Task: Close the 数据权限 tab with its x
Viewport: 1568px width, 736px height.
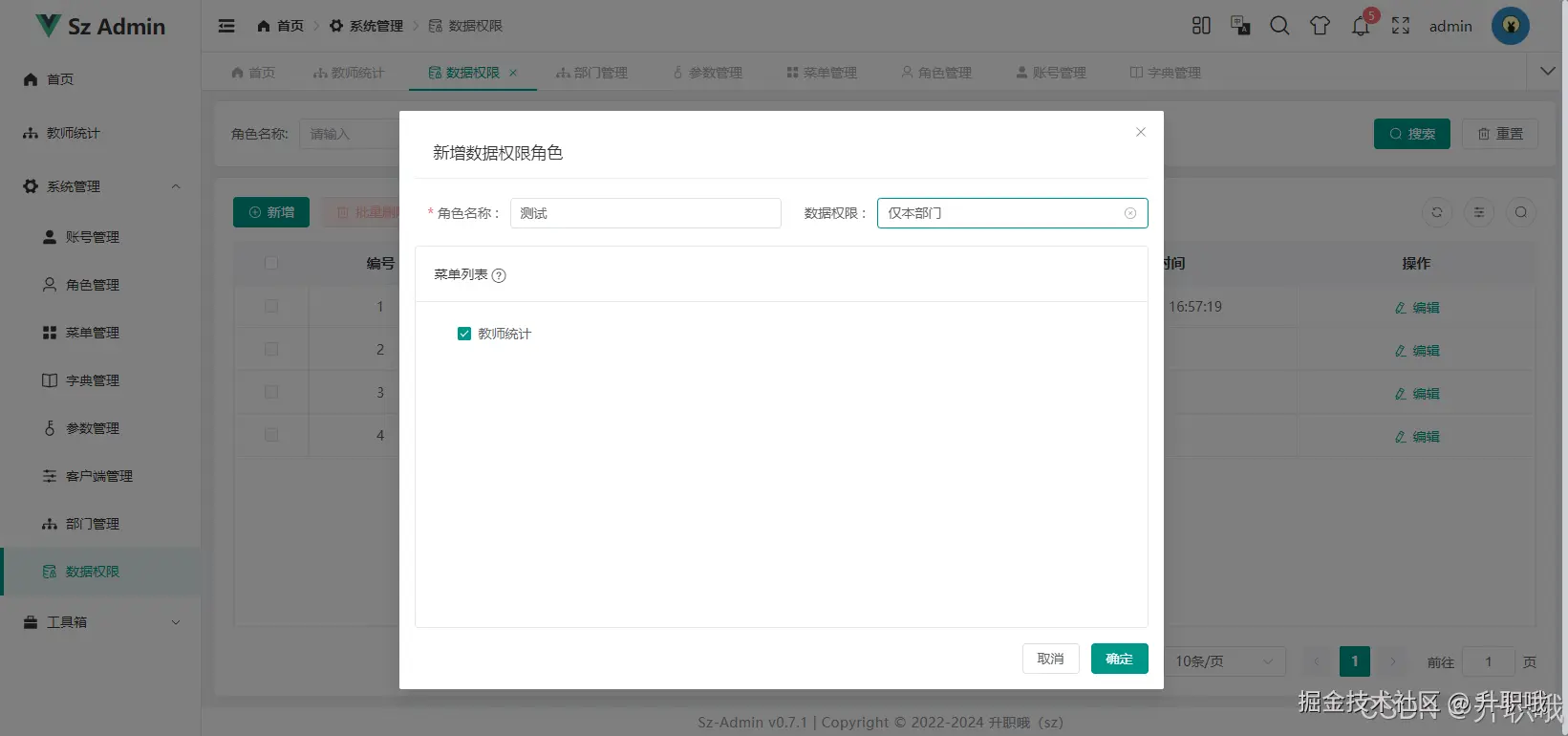Action: point(513,73)
